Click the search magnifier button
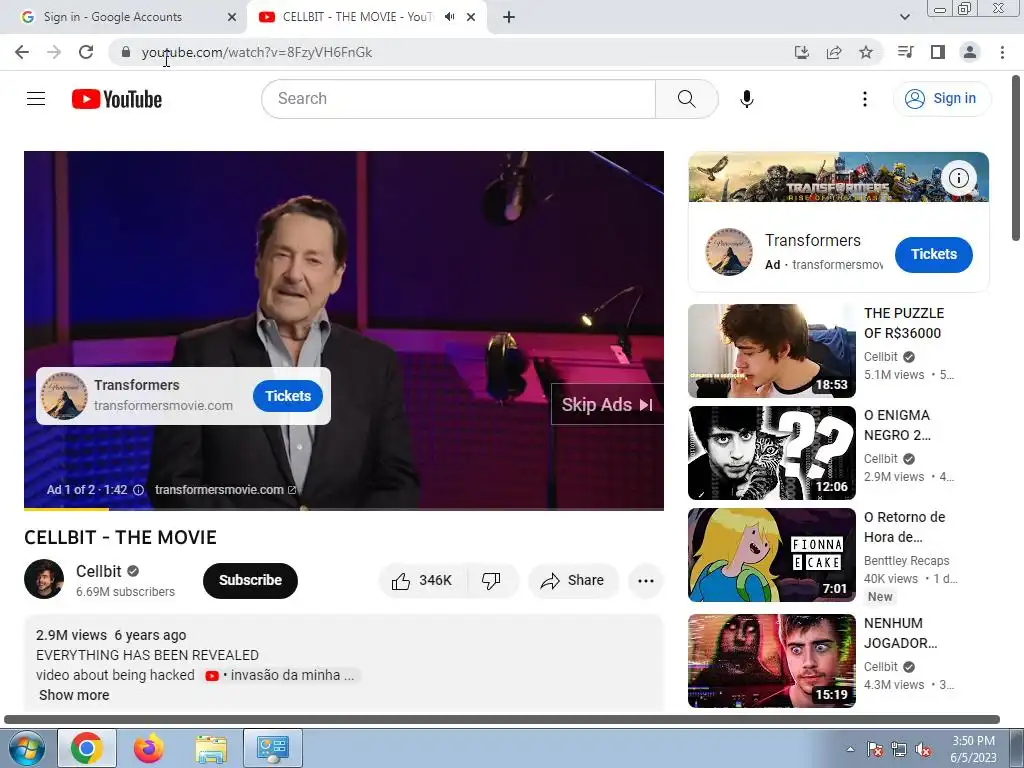The height and width of the screenshot is (768, 1024). (x=686, y=99)
